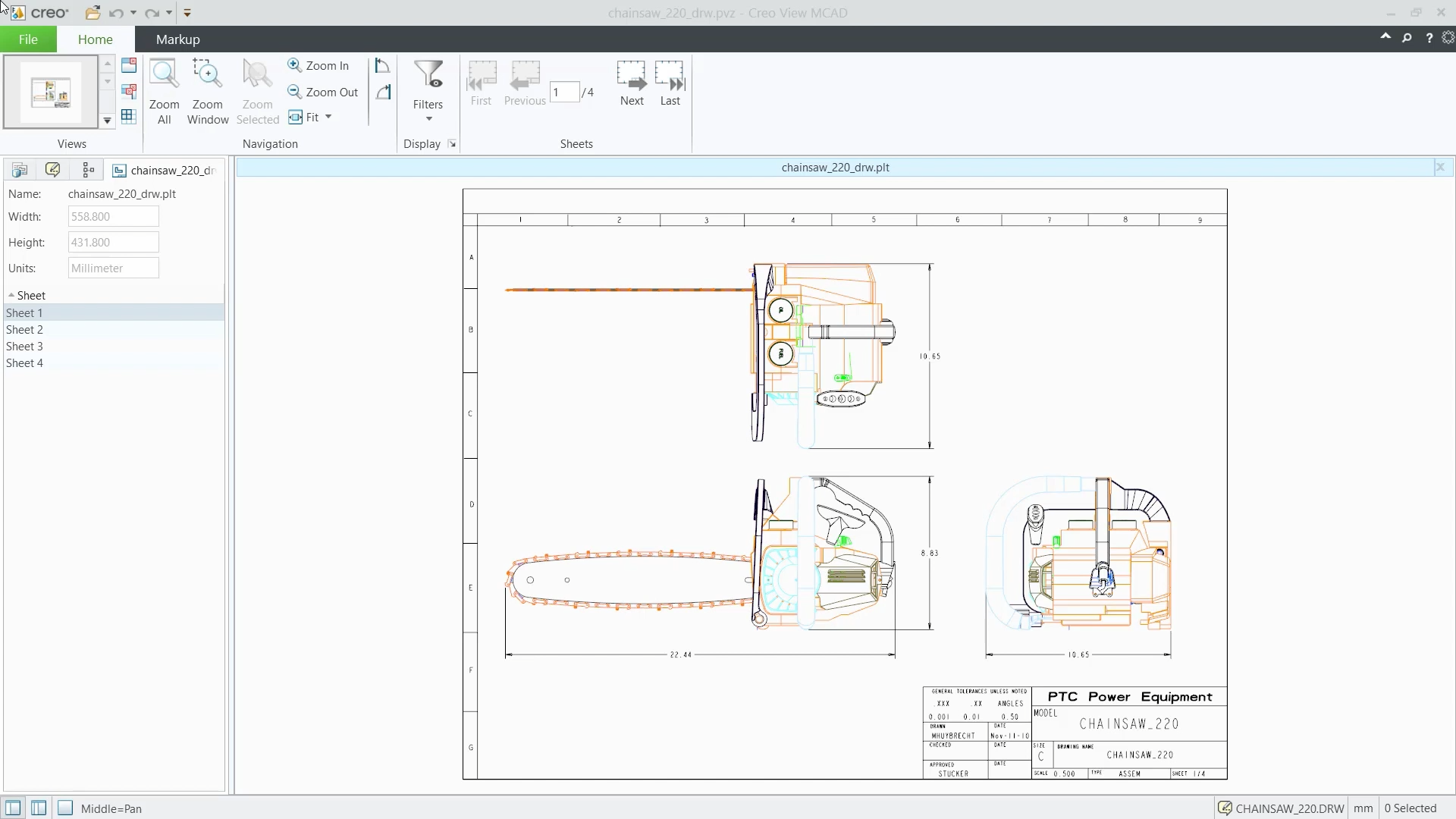Rotate the drawing clockwise
This screenshot has width=1456, height=819.
coord(383,92)
